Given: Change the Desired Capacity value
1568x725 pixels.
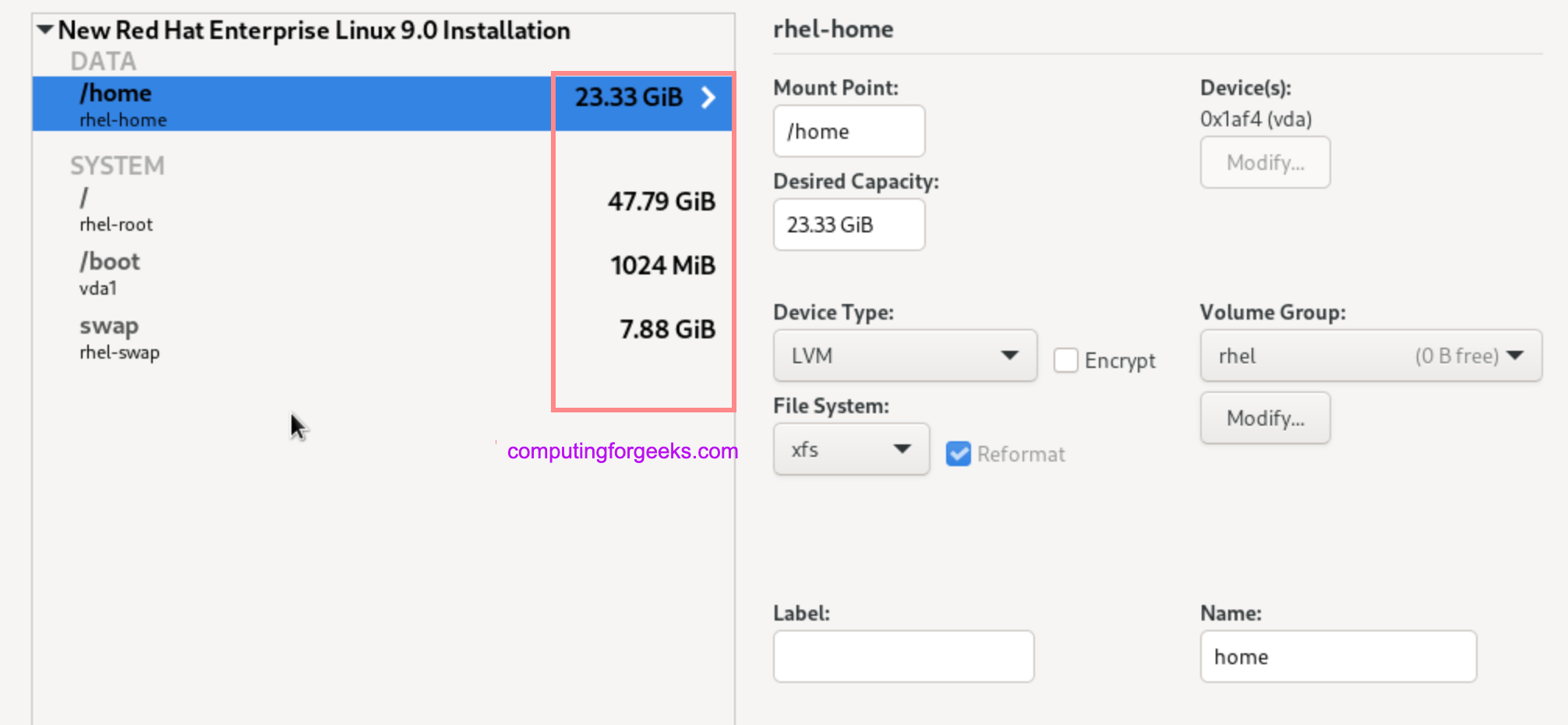Looking at the screenshot, I should click(x=848, y=225).
